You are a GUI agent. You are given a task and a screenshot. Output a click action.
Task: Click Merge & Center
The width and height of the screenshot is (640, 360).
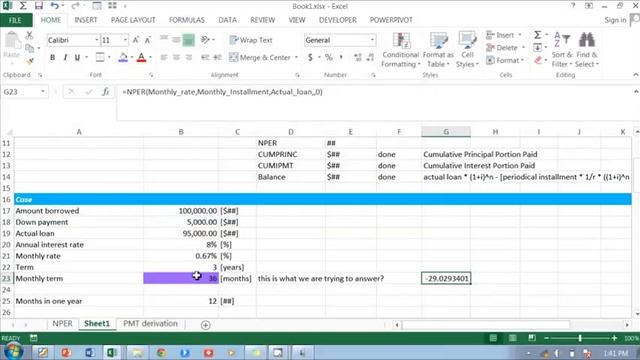pyautogui.click(x=260, y=58)
